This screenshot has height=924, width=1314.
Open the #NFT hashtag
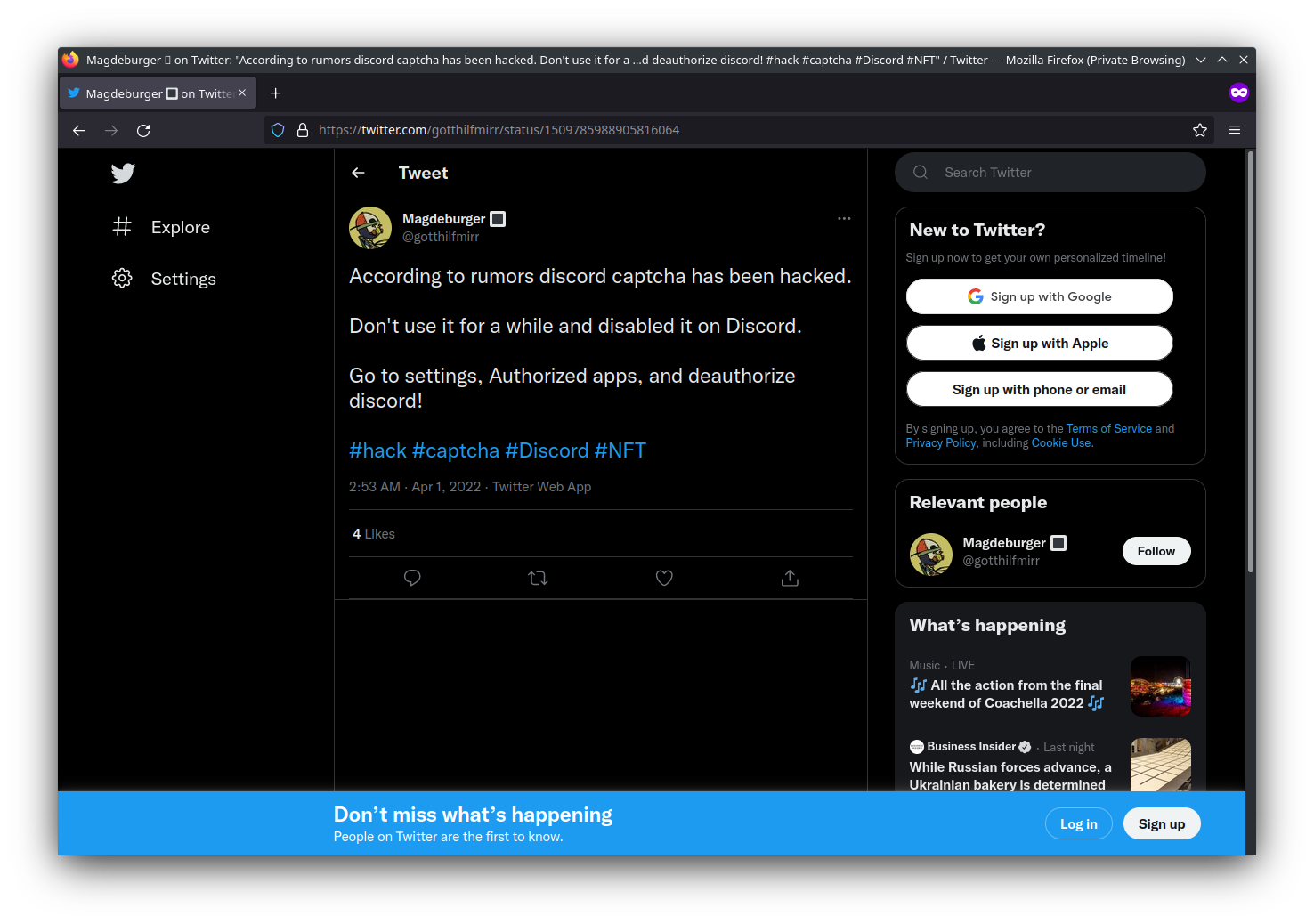pyautogui.click(x=620, y=450)
